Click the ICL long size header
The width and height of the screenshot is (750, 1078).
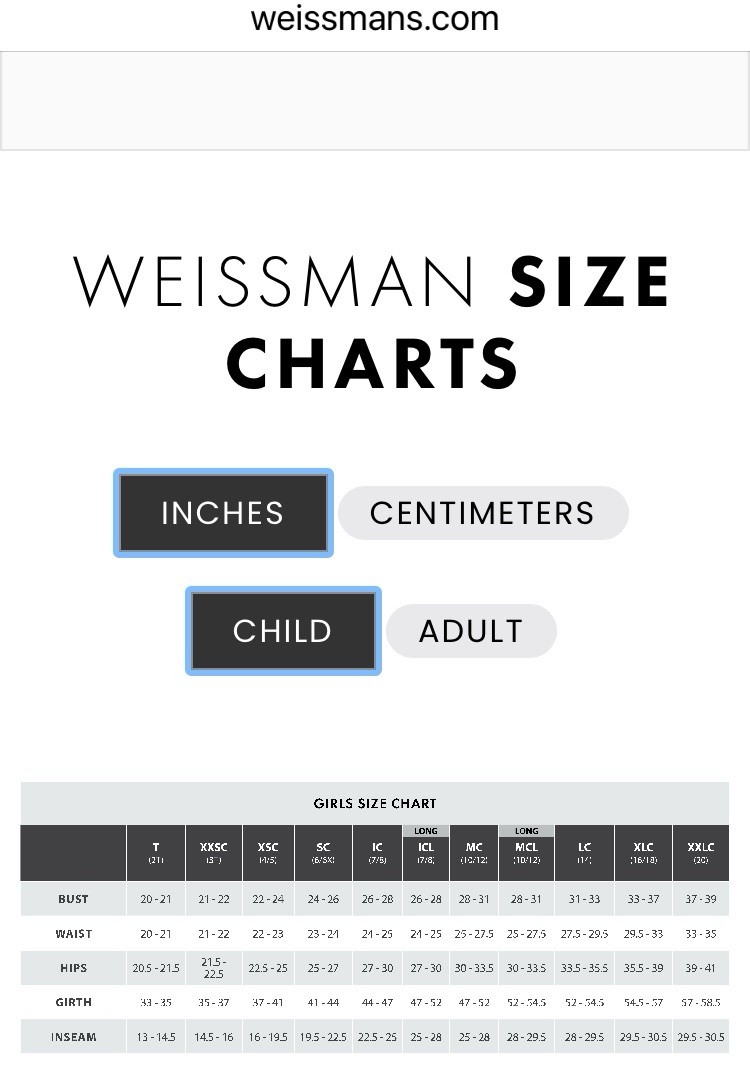click(426, 852)
